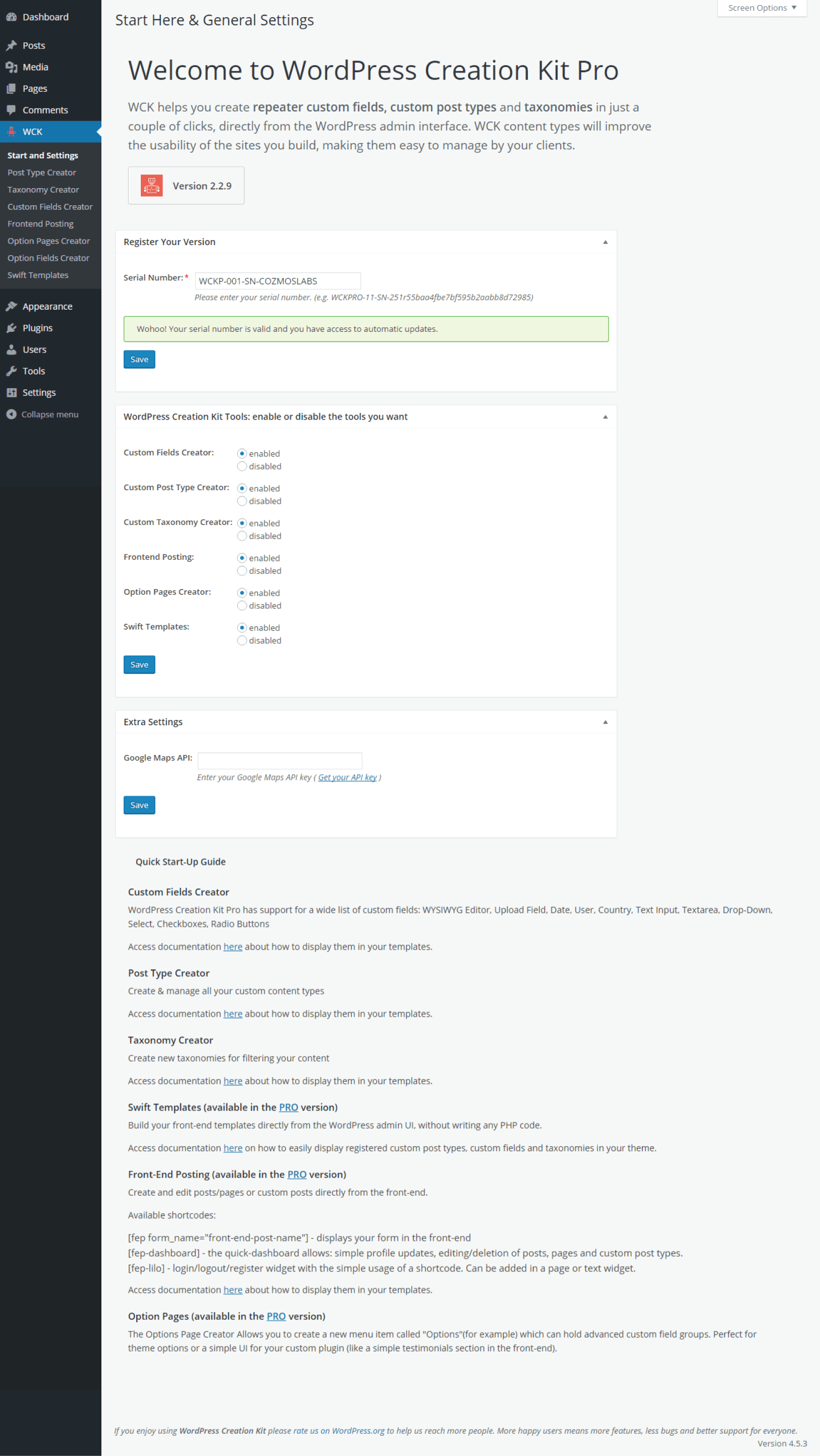The image size is (820, 1456).
Task: Save the Extra Settings form
Action: [x=139, y=805]
